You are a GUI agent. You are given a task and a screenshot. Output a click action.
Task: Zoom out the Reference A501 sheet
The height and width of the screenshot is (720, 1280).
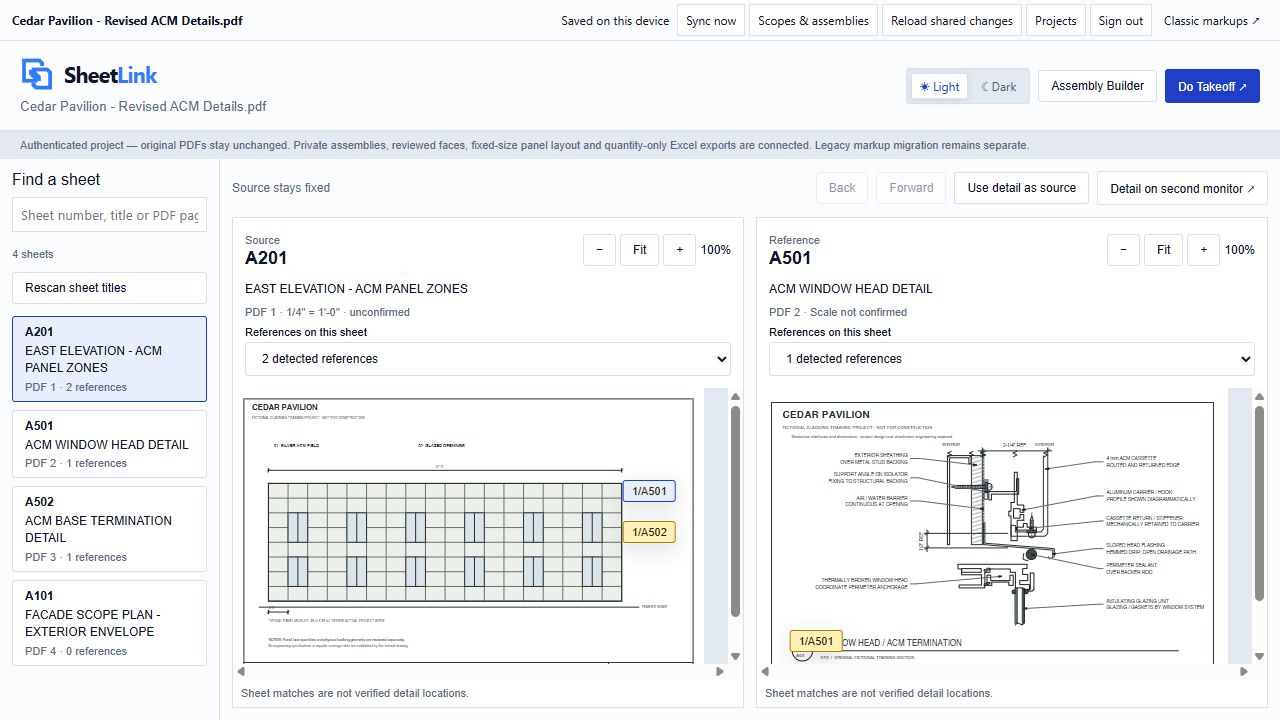pos(1123,250)
